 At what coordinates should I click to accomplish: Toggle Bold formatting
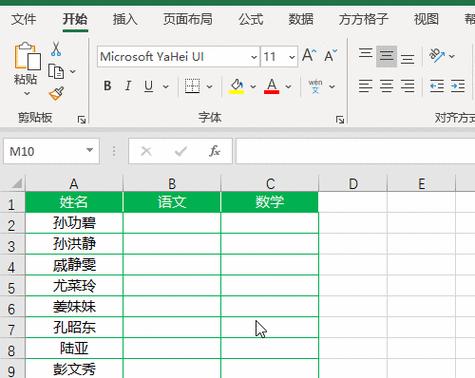tap(107, 86)
